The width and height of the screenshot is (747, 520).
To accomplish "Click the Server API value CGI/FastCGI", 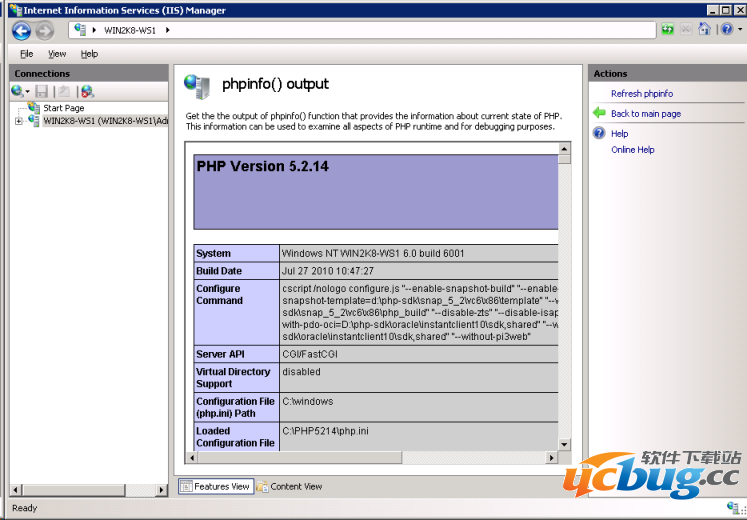I will point(310,354).
